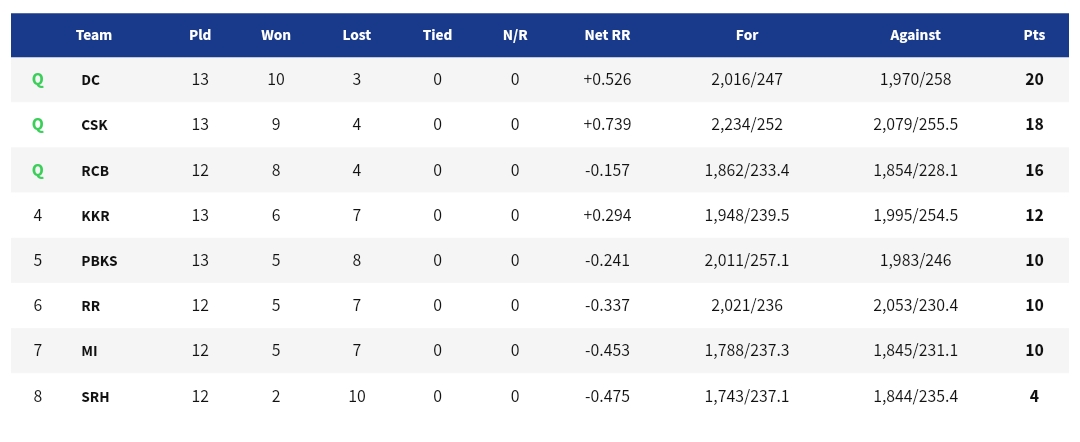Open the DC team name link
Image resolution: width=1080 pixels, height=442 pixels.
pyautogui.click(x=90, y=80)
